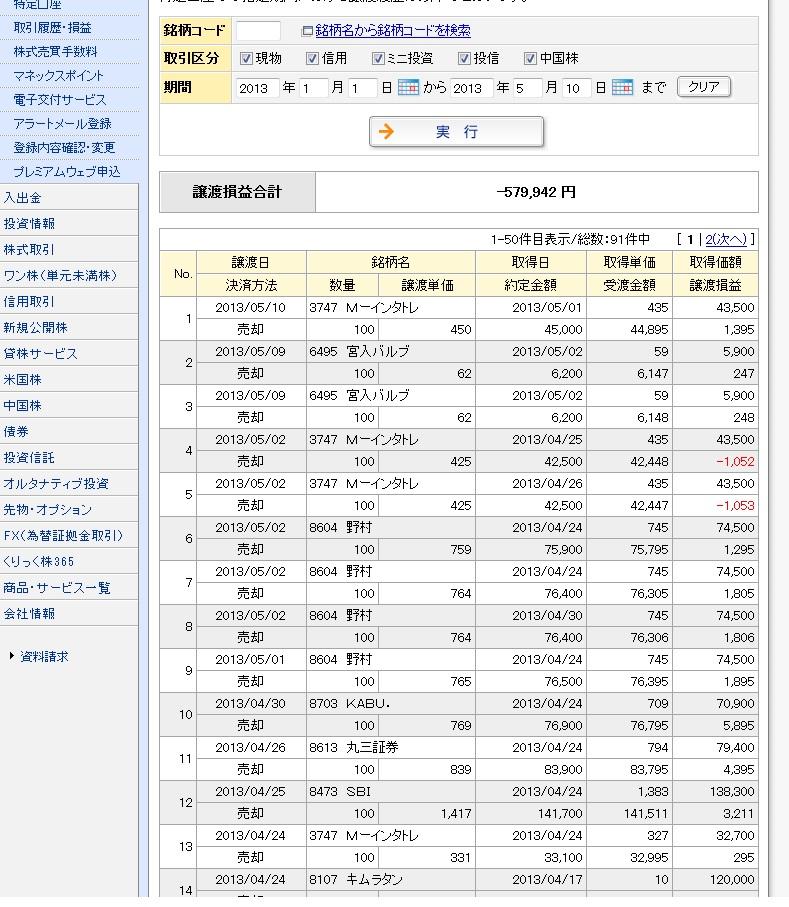Click the small icon before 銘柄名から銘柄コードを検索
Viewport: 789px width, 907px height.
(307, 31)
